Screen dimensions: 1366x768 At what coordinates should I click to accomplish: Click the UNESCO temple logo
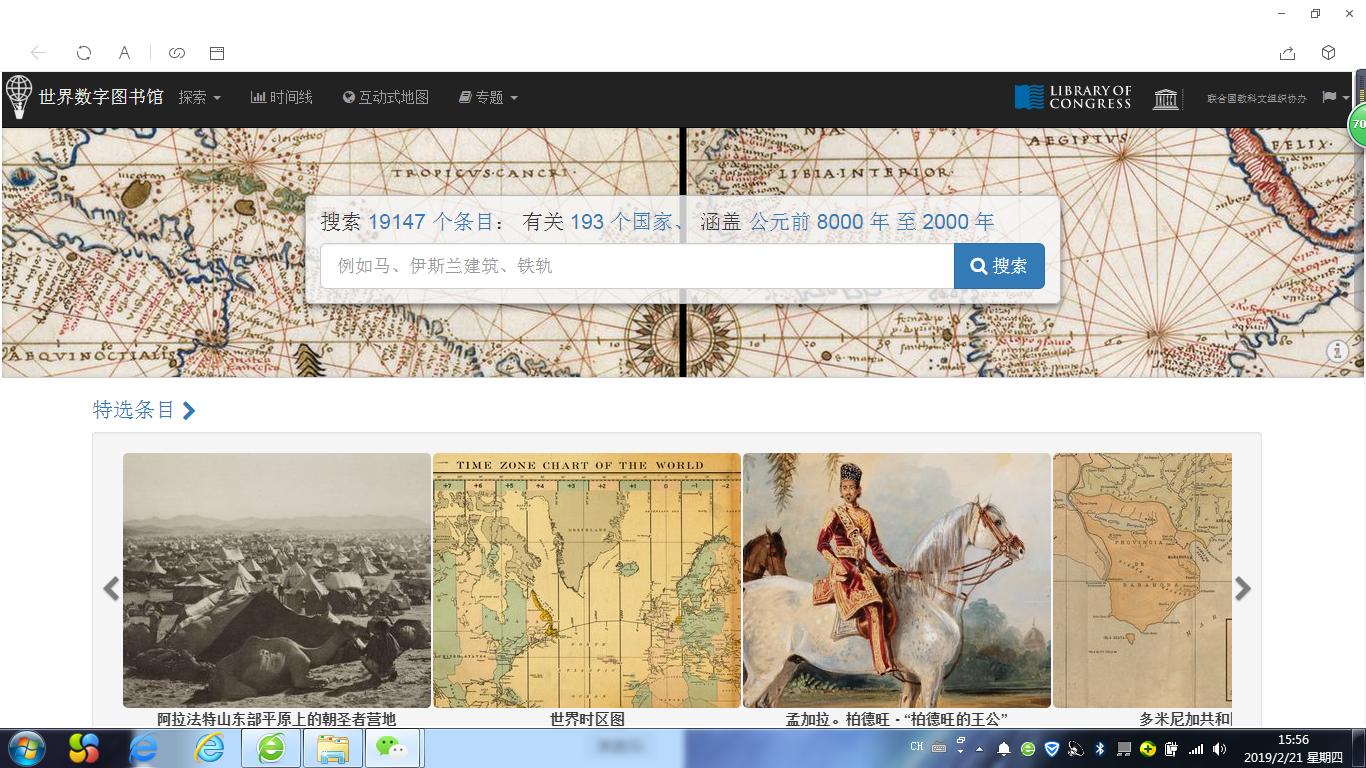[x=1166, y=98]
